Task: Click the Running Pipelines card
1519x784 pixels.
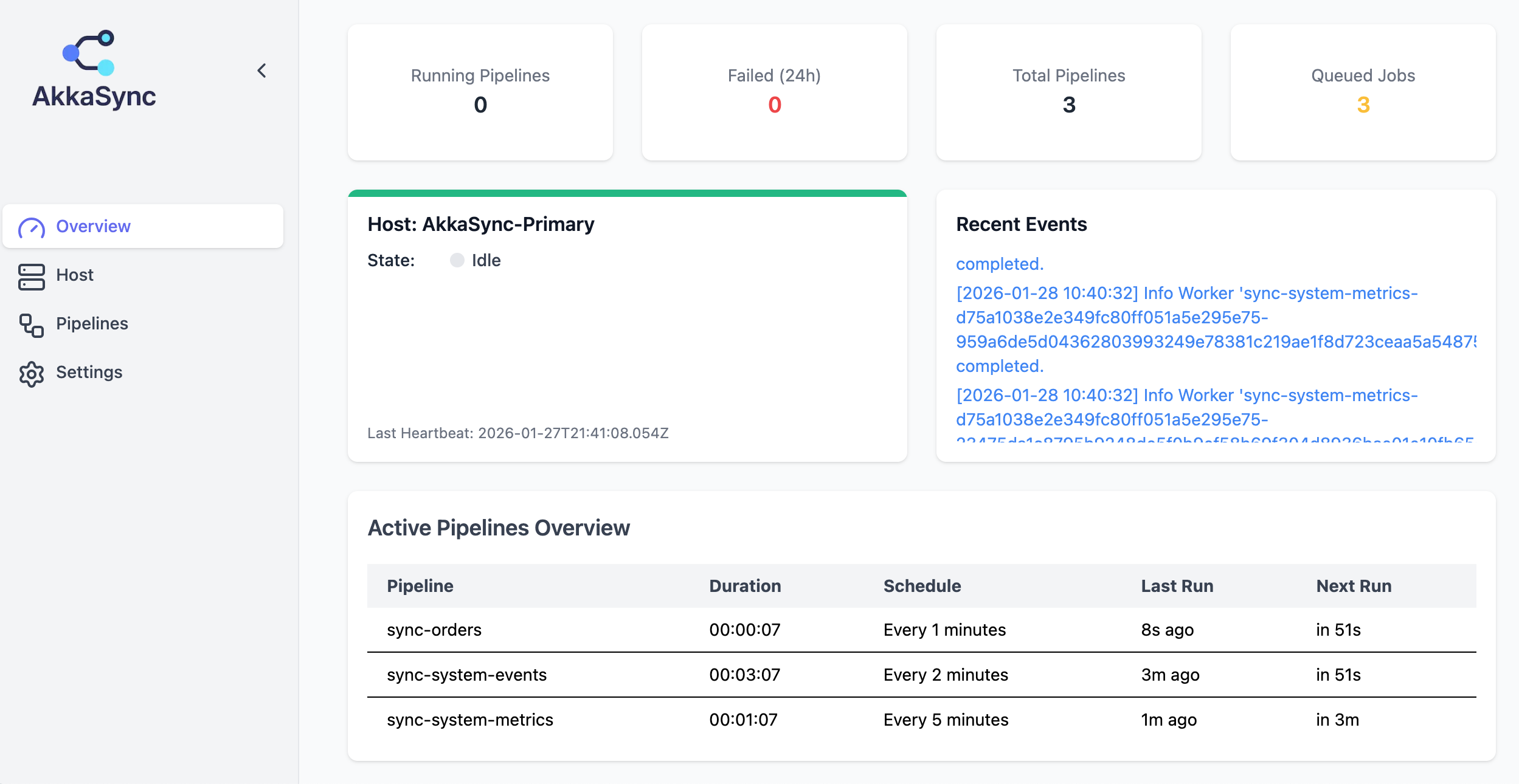Action: (480, 92)
